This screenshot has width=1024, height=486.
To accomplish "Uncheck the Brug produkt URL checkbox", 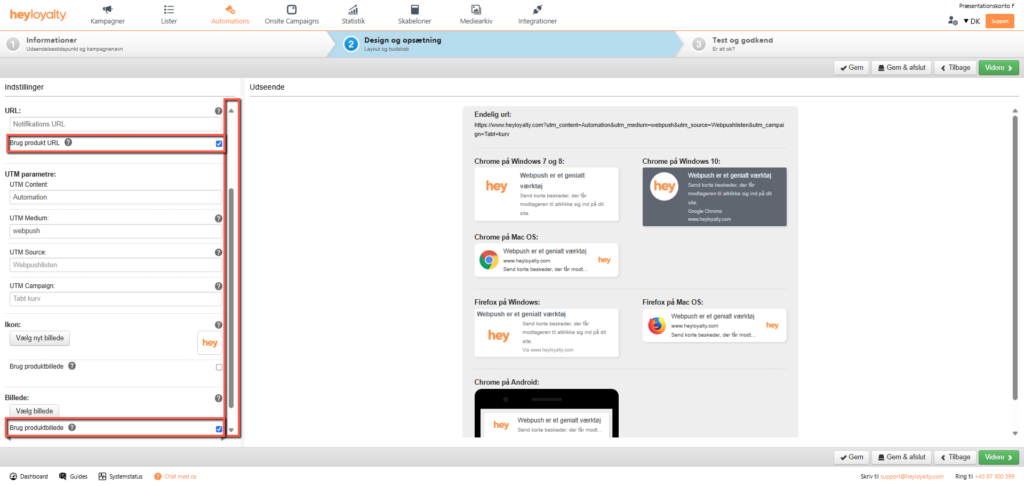I will pyautogui.click(x=218, y=144).
